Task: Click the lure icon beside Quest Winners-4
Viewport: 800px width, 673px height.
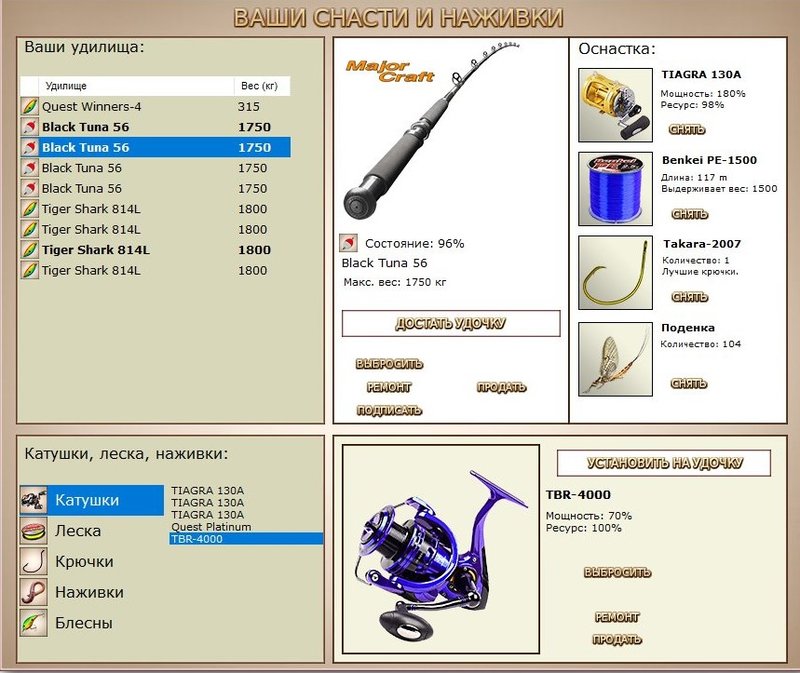Action: pos(30,107)
